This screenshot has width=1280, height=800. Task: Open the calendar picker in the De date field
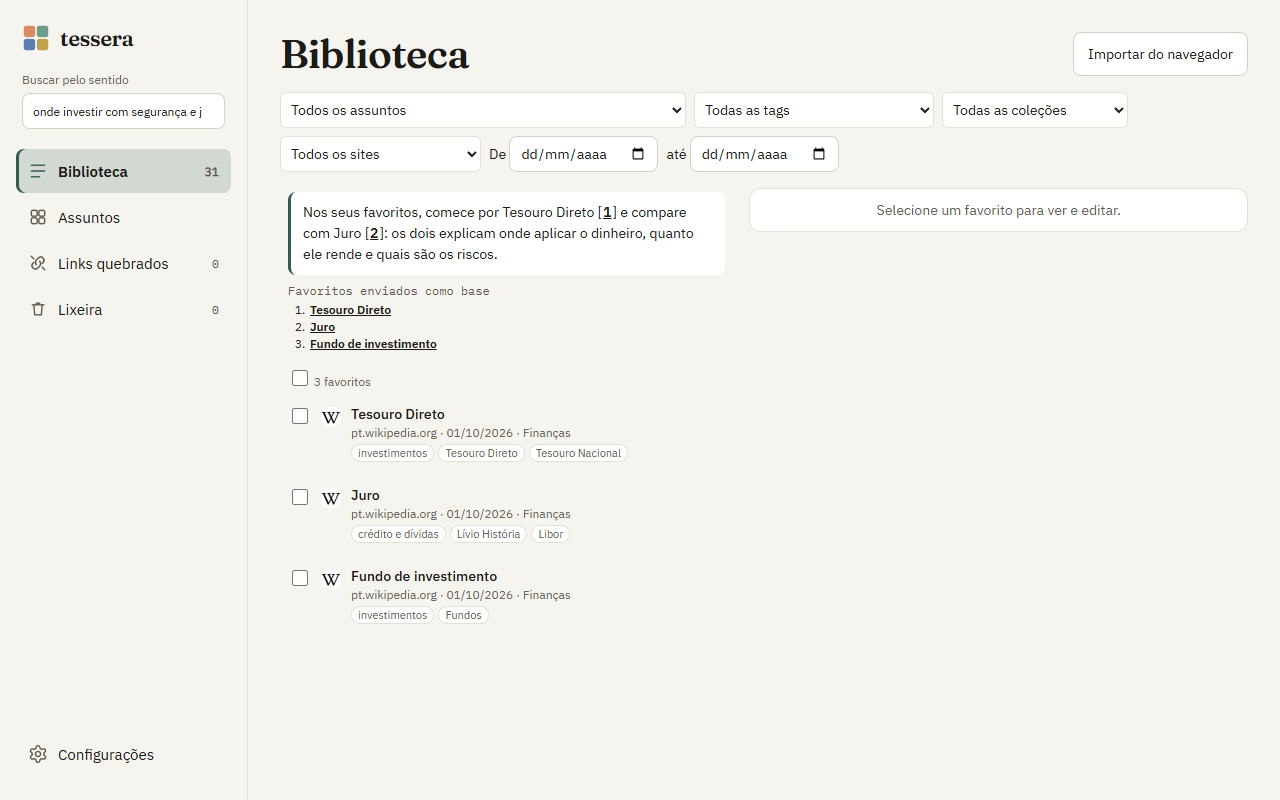tap(638, 154)
